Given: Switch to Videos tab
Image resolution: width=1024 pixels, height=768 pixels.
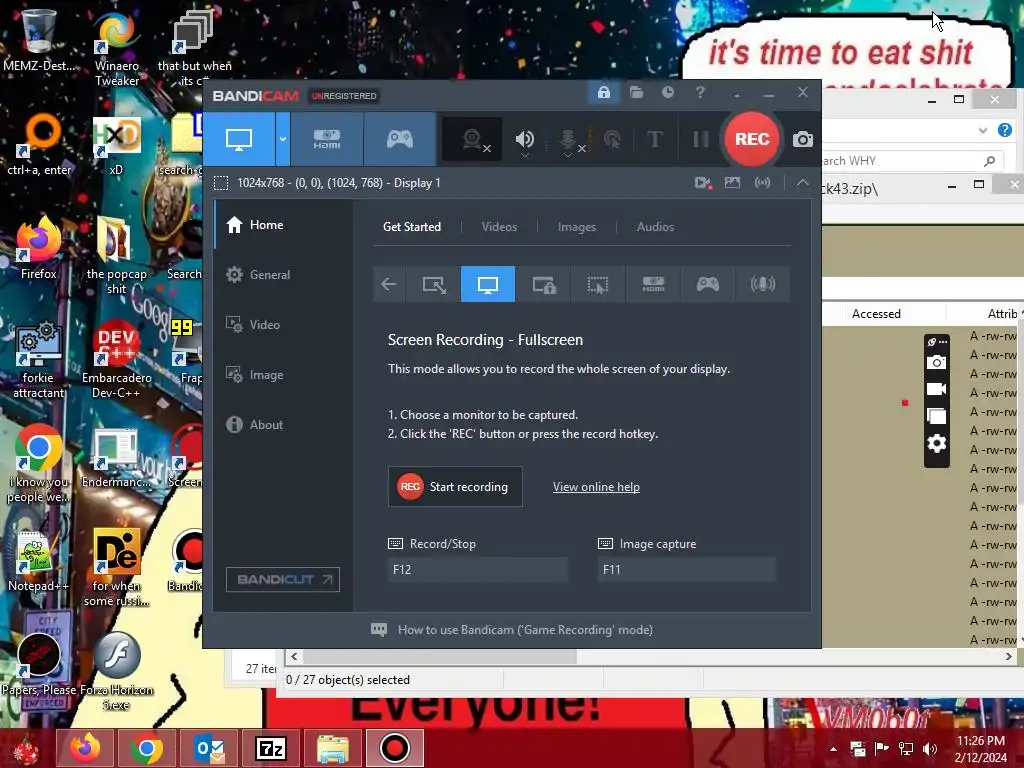Looking at the screenshot, I should (500, 227).
